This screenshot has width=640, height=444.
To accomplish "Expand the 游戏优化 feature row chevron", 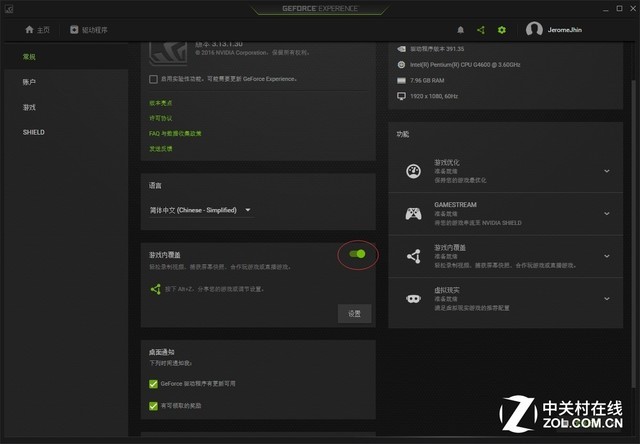I will 607,171.
